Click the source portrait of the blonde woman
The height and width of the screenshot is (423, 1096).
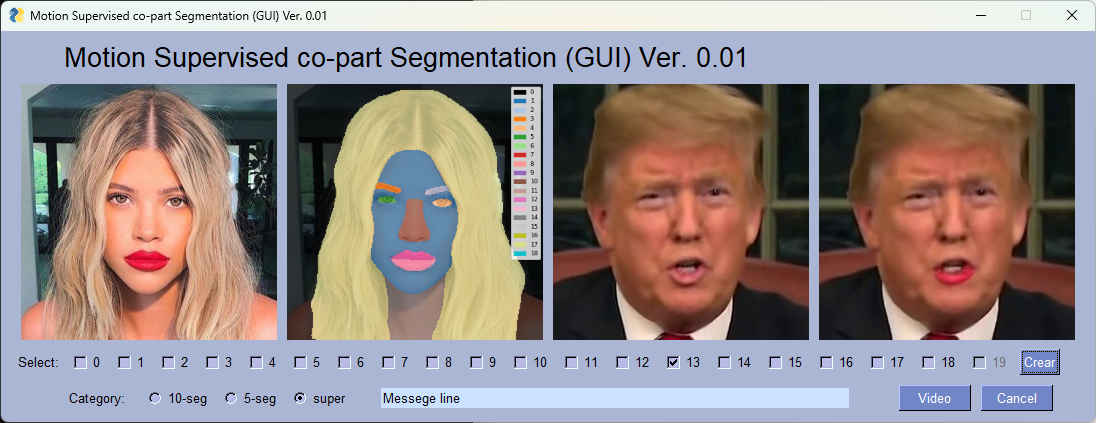tap(149, 212)
